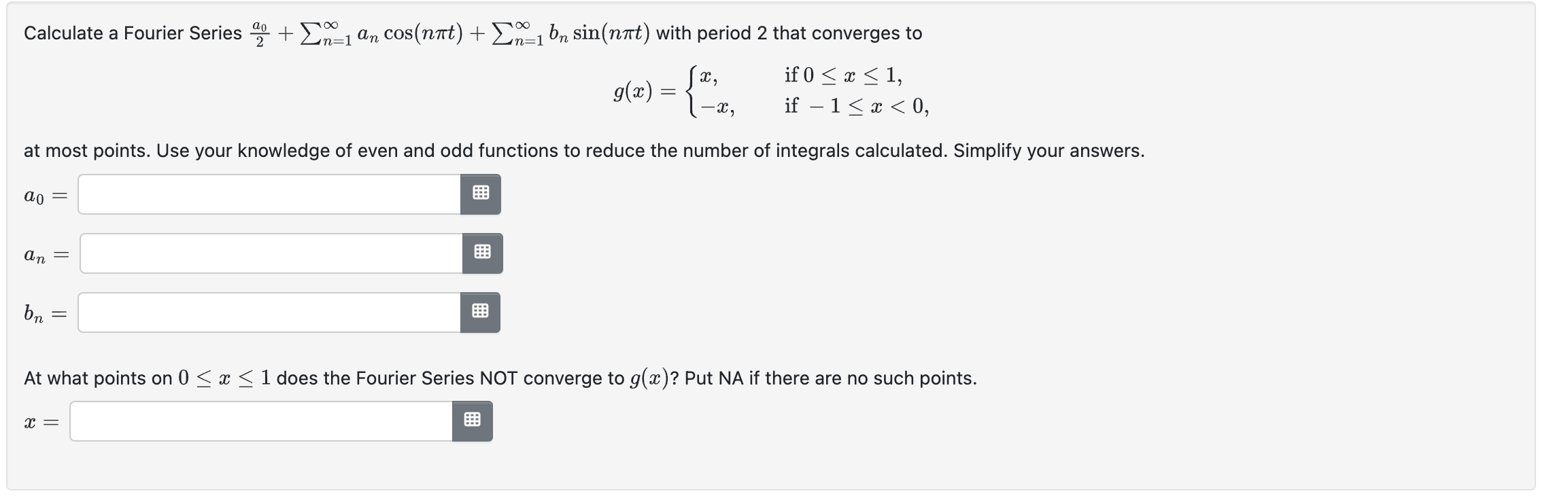
Task: Activate the convergence question answer box
Action: tap(258, 421)
